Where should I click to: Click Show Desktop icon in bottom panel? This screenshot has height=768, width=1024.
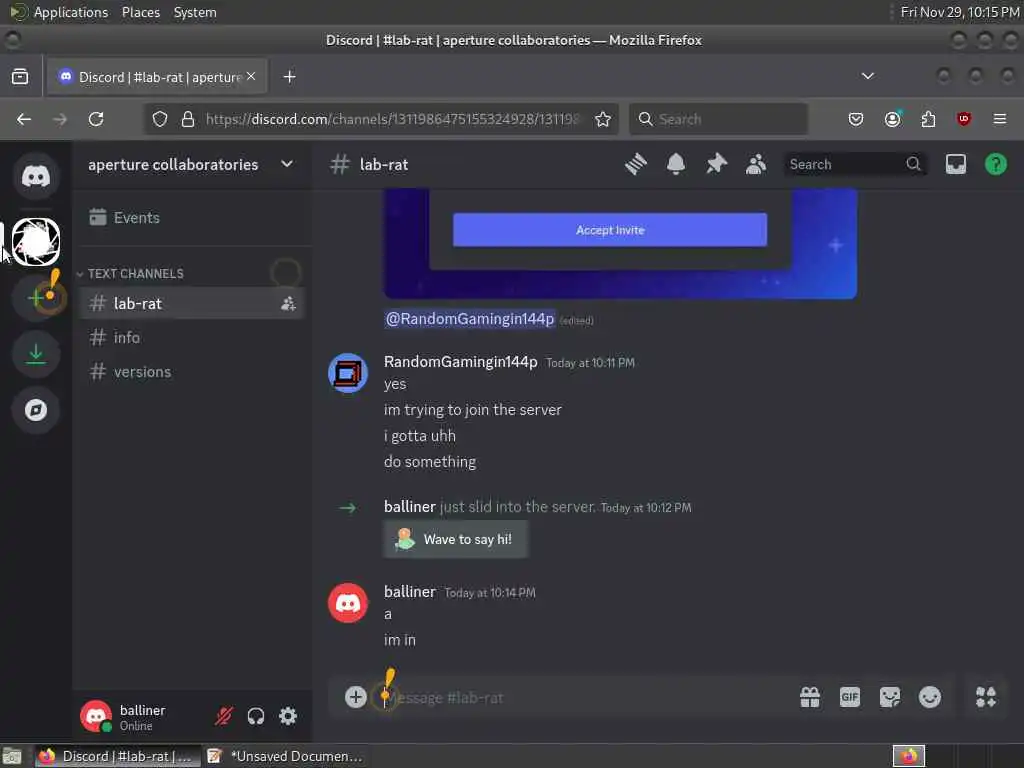point(12,756)
